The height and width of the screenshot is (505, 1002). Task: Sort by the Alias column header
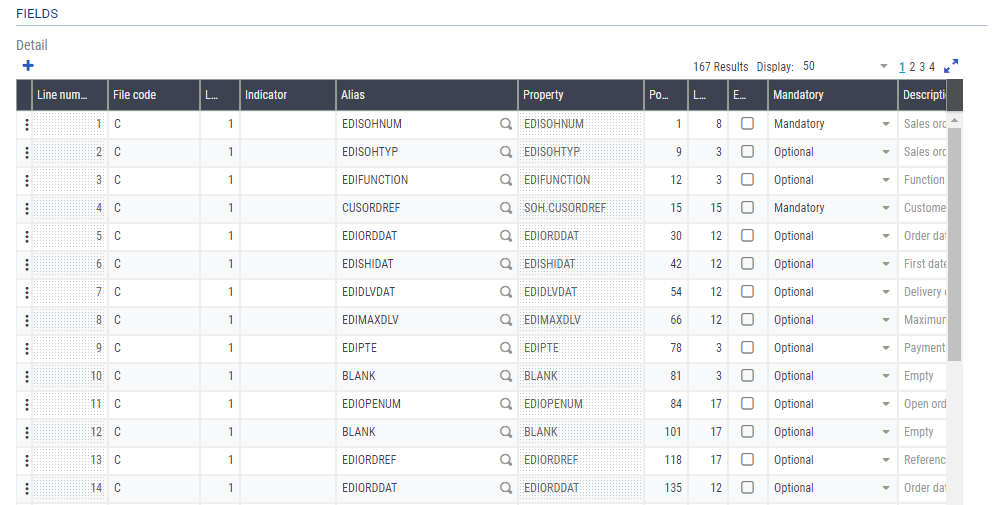coord(426,95)
